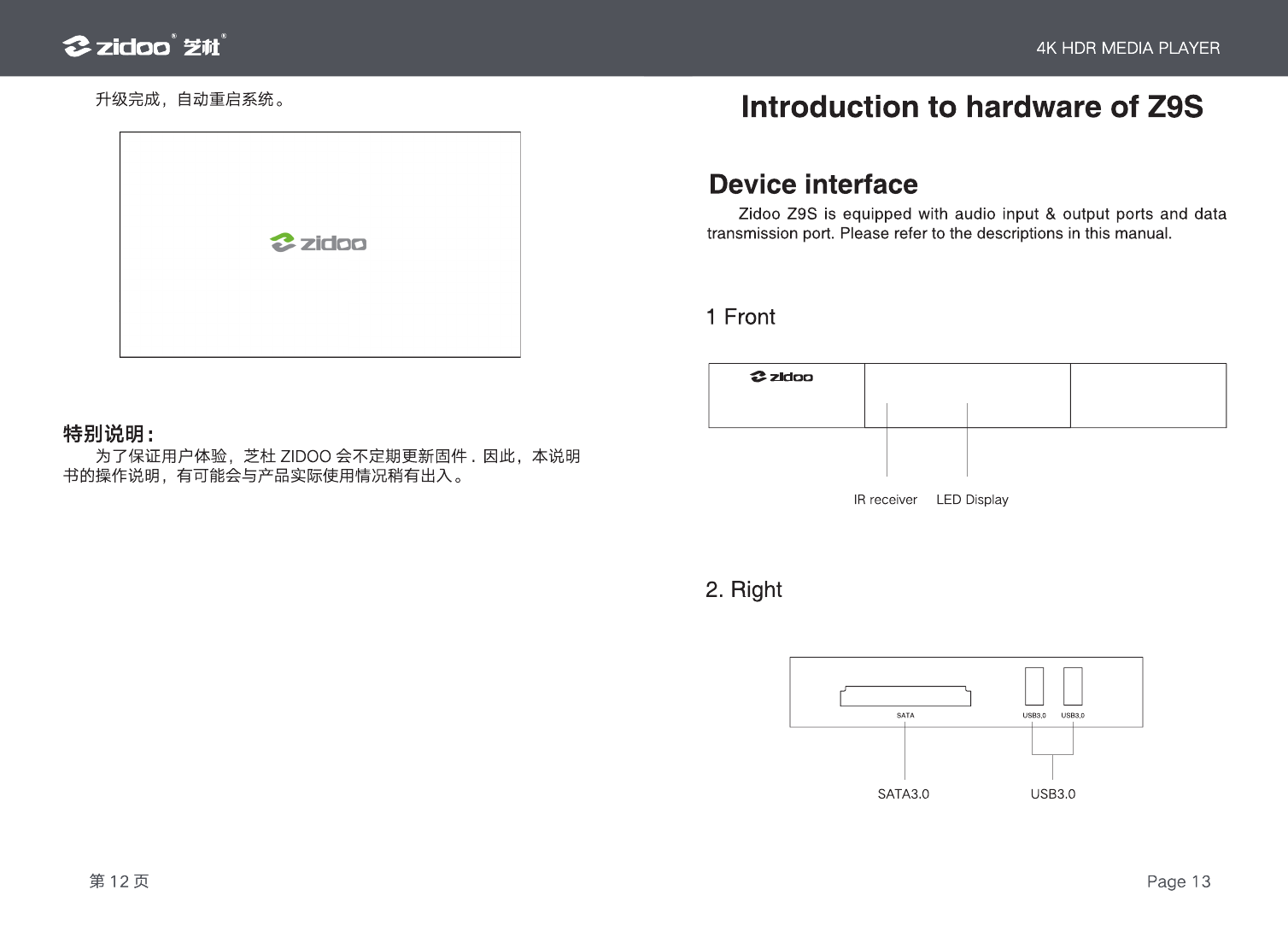Click the 'LED Display' callout label
1288x925 pixels.
tap(972, 500)
